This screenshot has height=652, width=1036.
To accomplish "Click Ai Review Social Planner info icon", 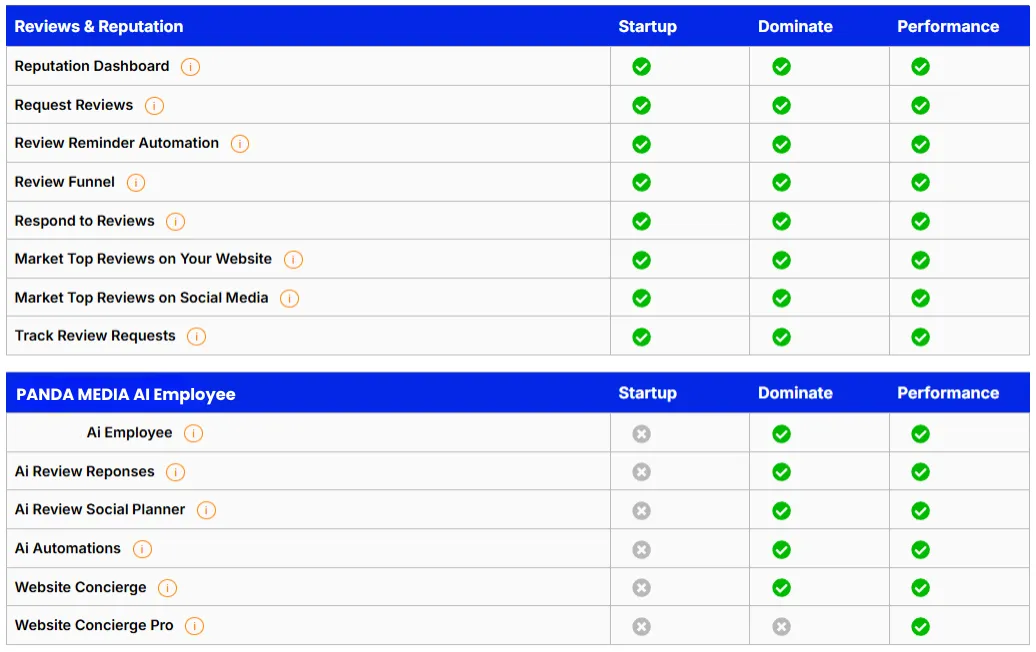I will 206,511.
